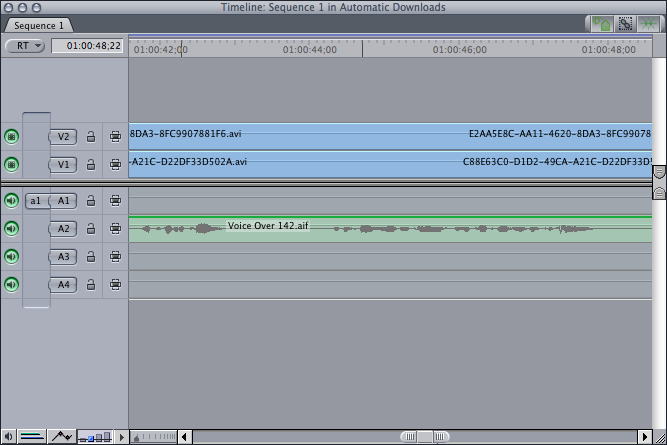
Task: Click the A3 destination track button
Action: pos(63,257)
